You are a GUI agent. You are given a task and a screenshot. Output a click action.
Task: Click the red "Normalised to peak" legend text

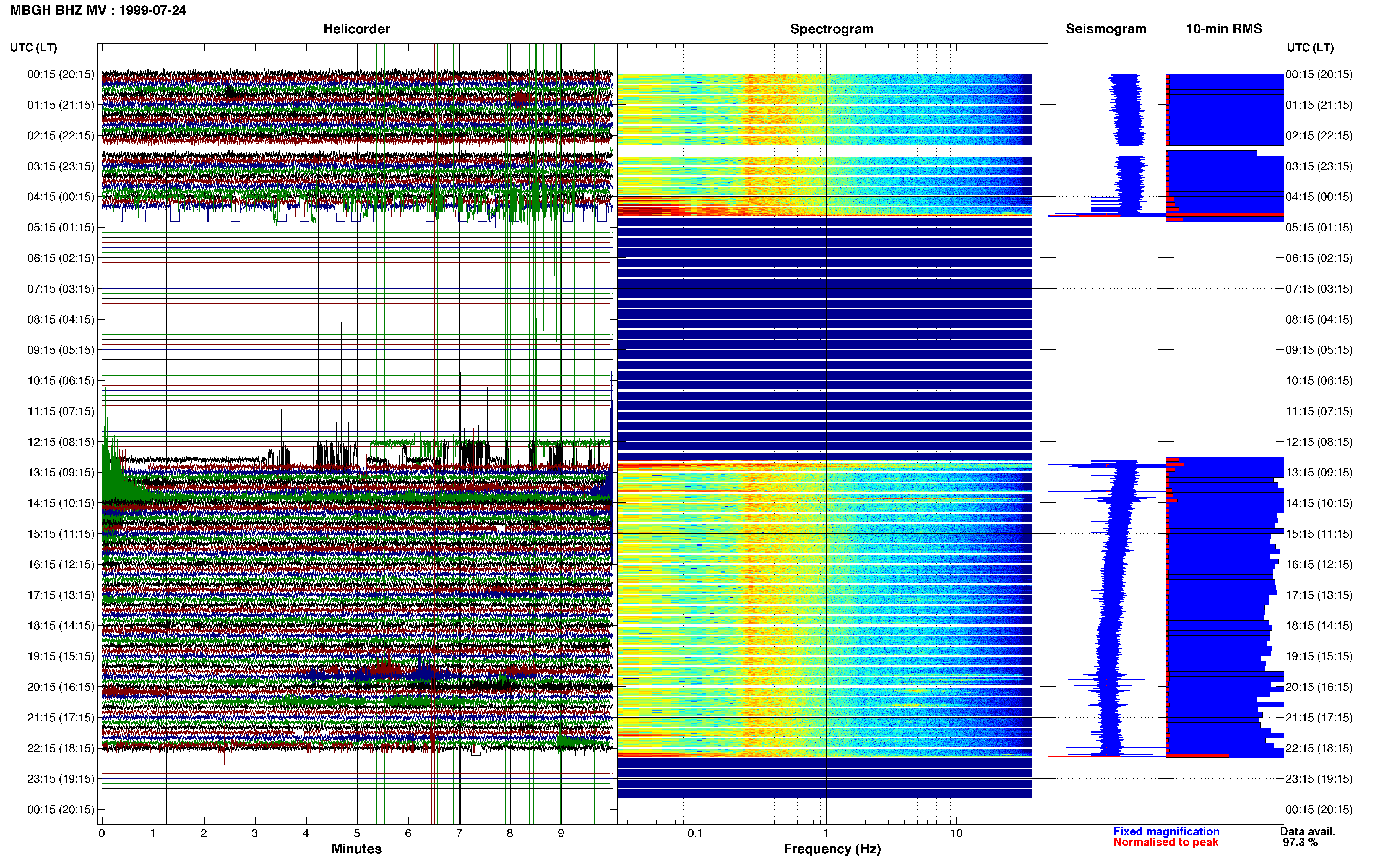coord(1166,842)
